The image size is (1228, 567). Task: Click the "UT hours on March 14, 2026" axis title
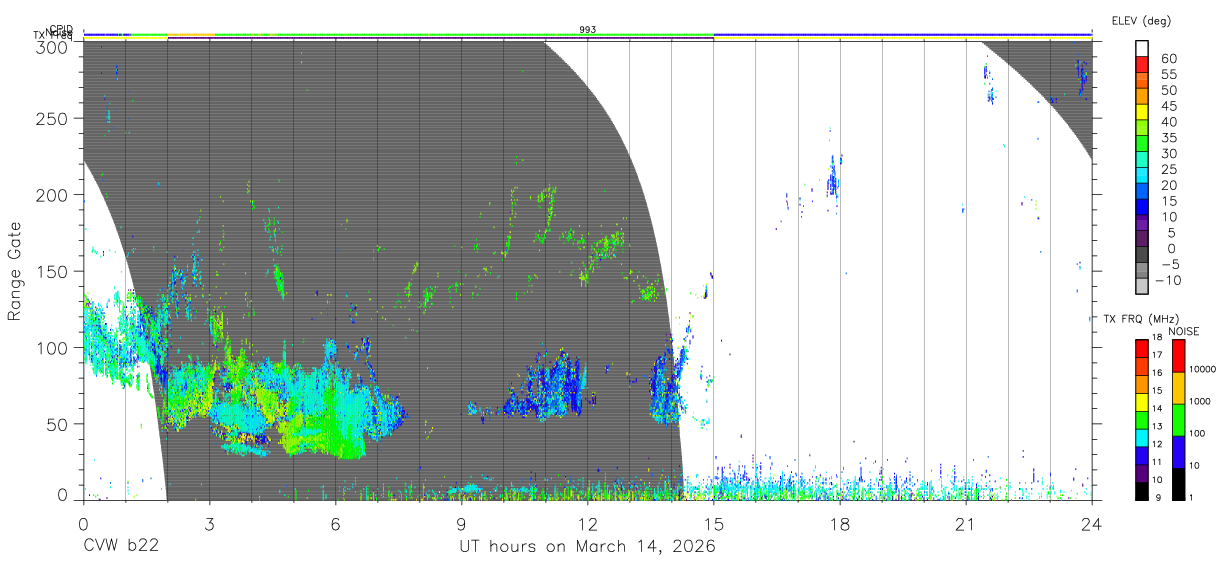point(587,547)
